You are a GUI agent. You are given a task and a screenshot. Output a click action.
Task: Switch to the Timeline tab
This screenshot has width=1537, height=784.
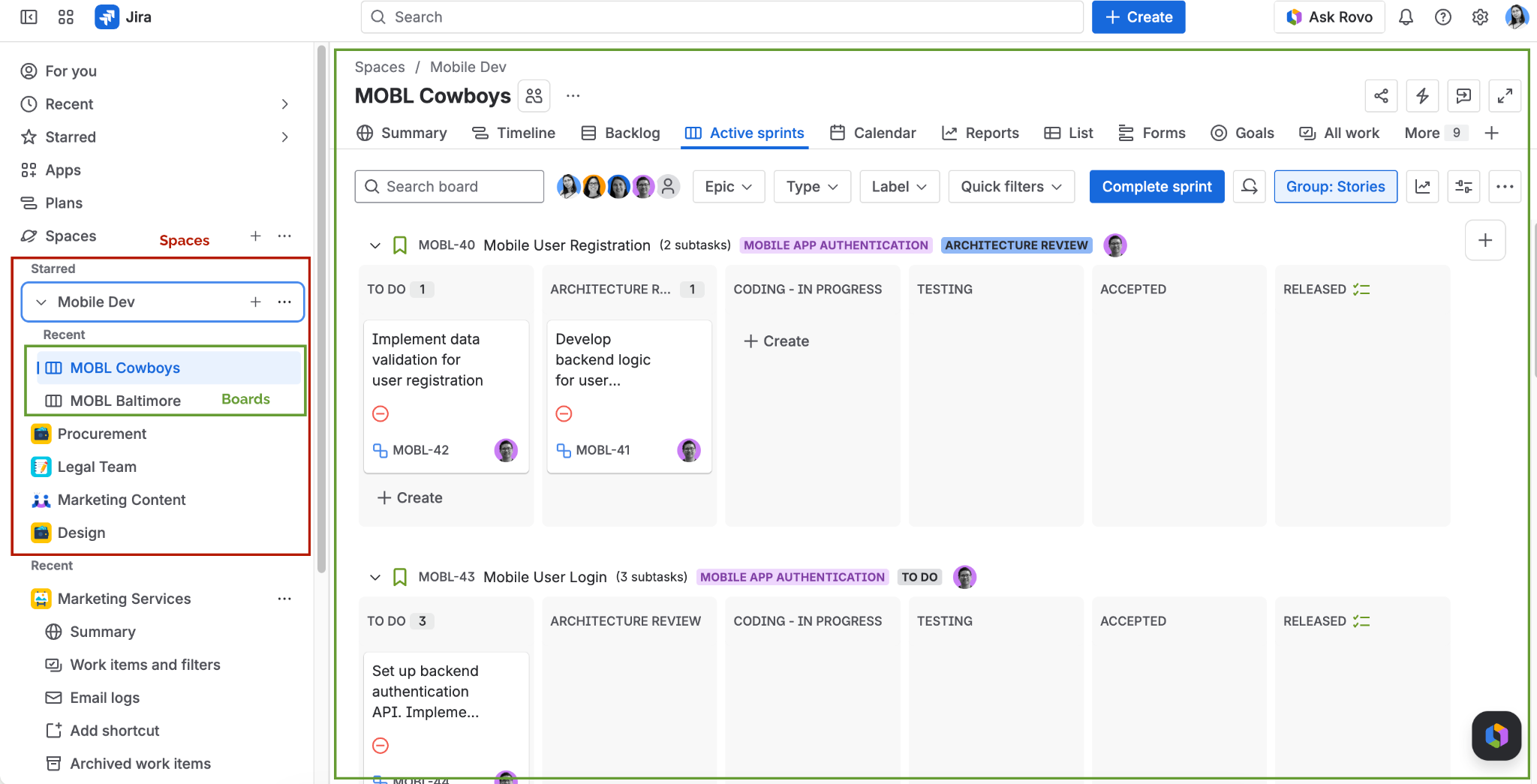(513, 133)
